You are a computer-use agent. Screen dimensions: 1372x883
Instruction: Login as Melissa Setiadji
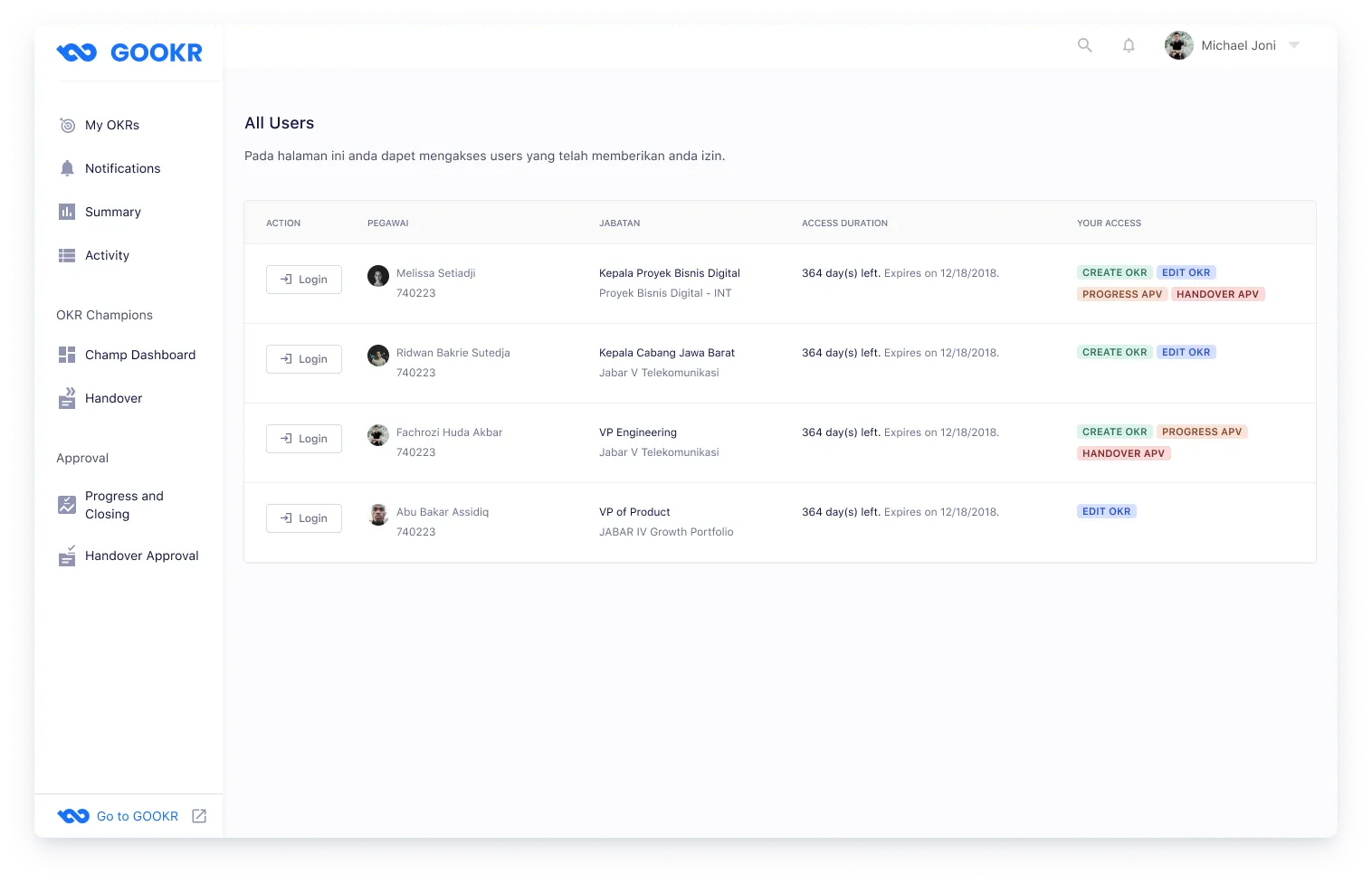[303, 279]
